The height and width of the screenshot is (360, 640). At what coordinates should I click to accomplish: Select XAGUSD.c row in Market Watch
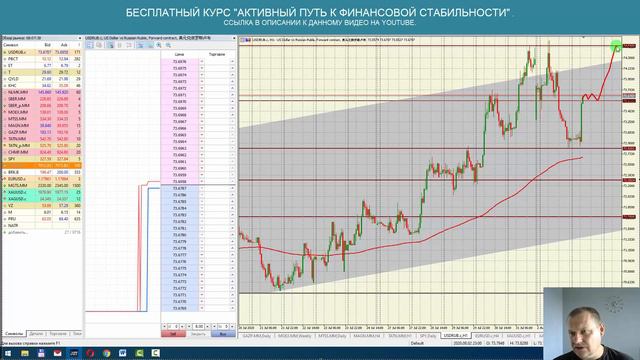click(x=42, y=199)
